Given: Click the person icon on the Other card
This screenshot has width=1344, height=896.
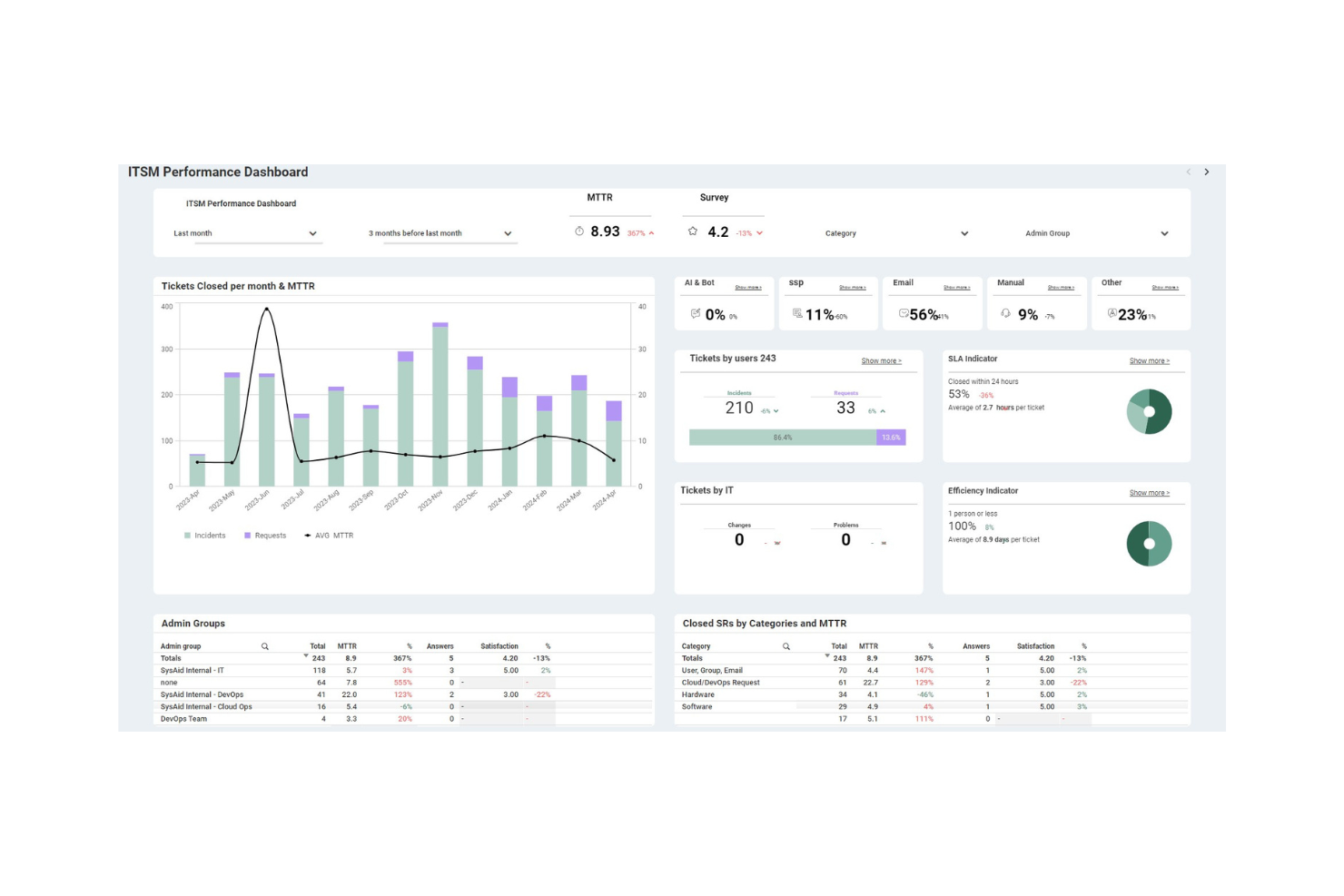Looking at the screenshot, I should pyautogui.click(x=1112, y=315).
